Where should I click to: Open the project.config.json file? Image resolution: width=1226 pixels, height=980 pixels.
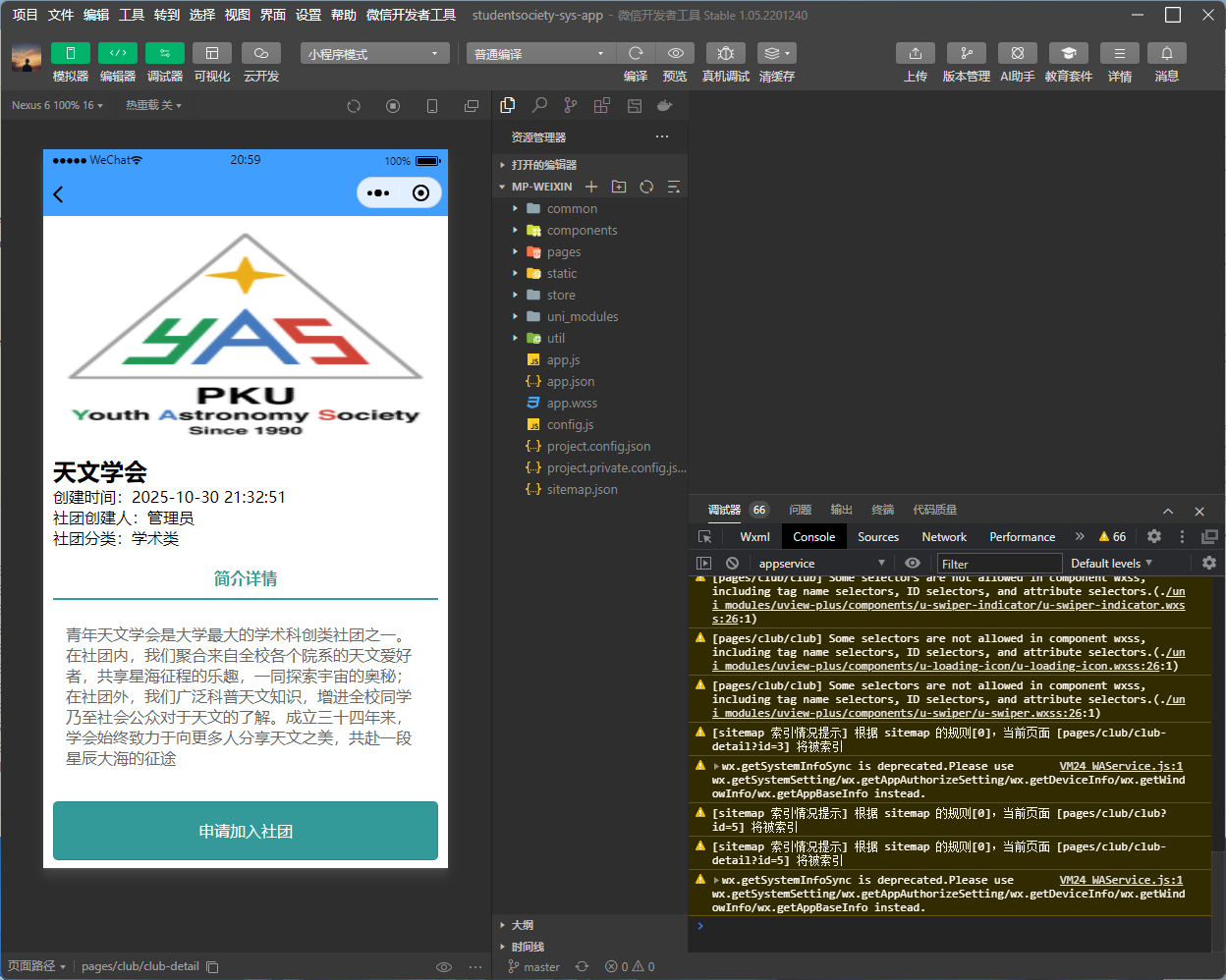coord(589,446)
